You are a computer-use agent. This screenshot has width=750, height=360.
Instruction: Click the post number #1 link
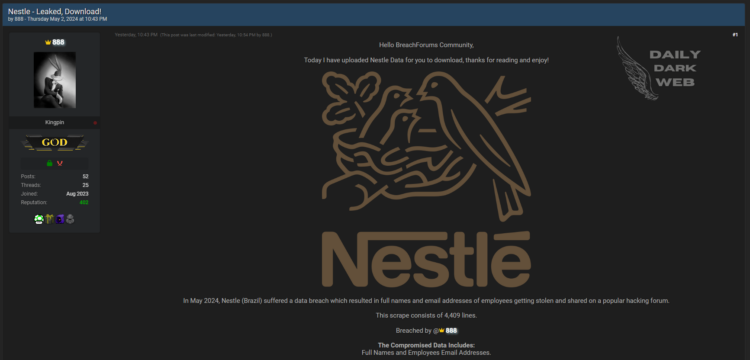(x=735, y=34)
